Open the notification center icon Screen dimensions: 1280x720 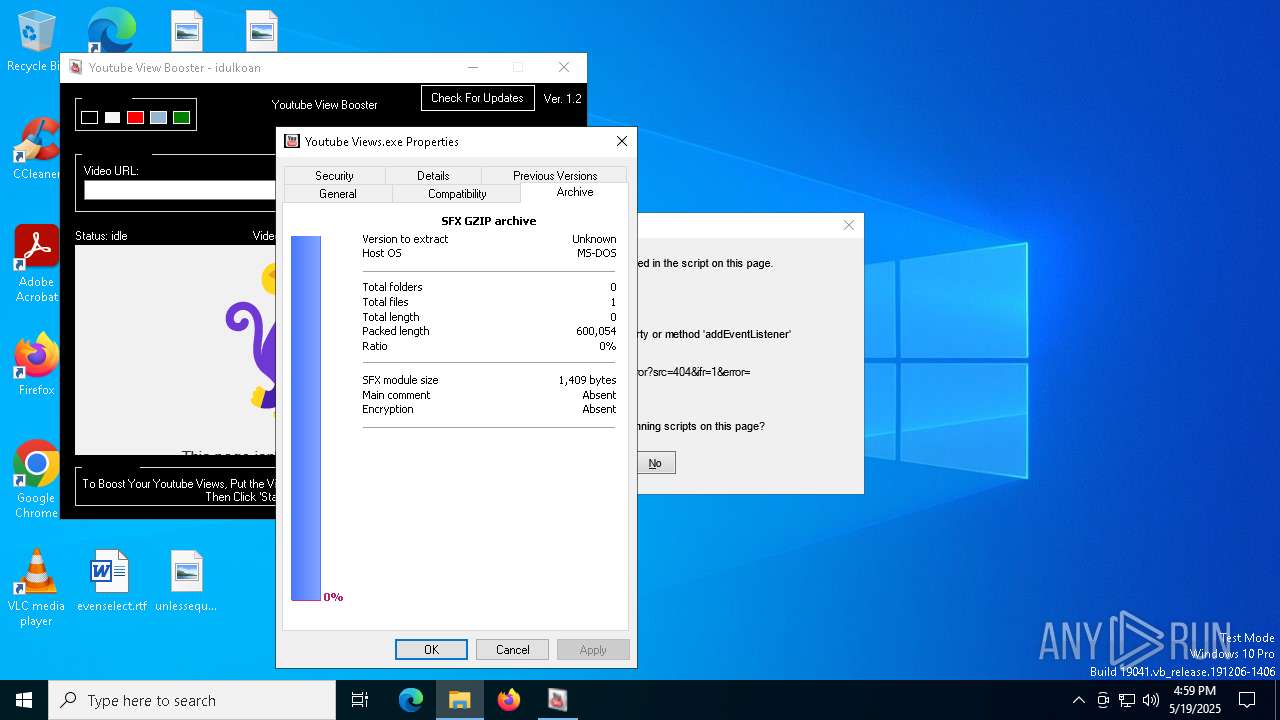tap(1247, 700)
